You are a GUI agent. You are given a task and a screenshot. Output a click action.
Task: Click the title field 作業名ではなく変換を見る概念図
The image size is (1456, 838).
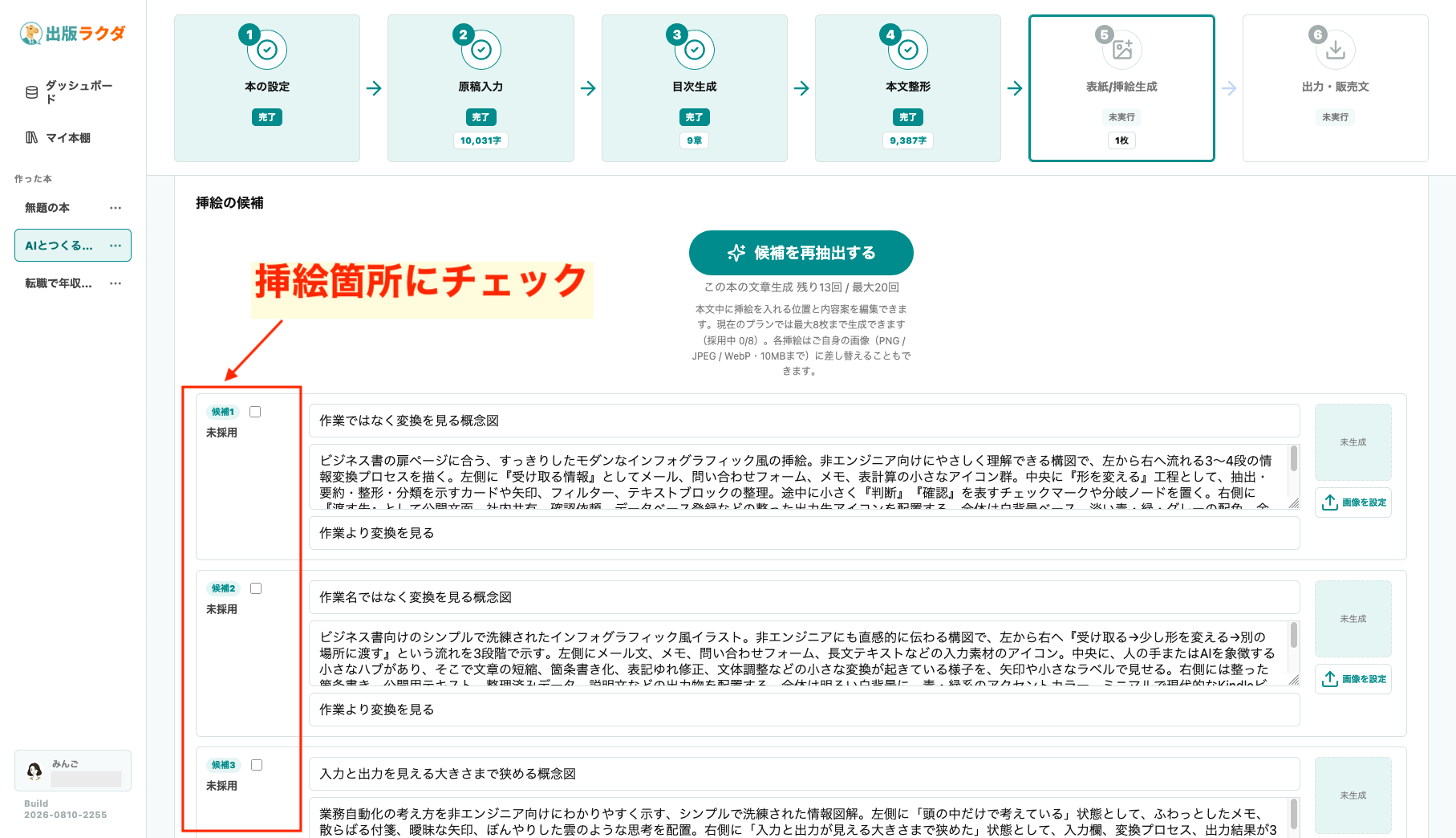(805, 597)
